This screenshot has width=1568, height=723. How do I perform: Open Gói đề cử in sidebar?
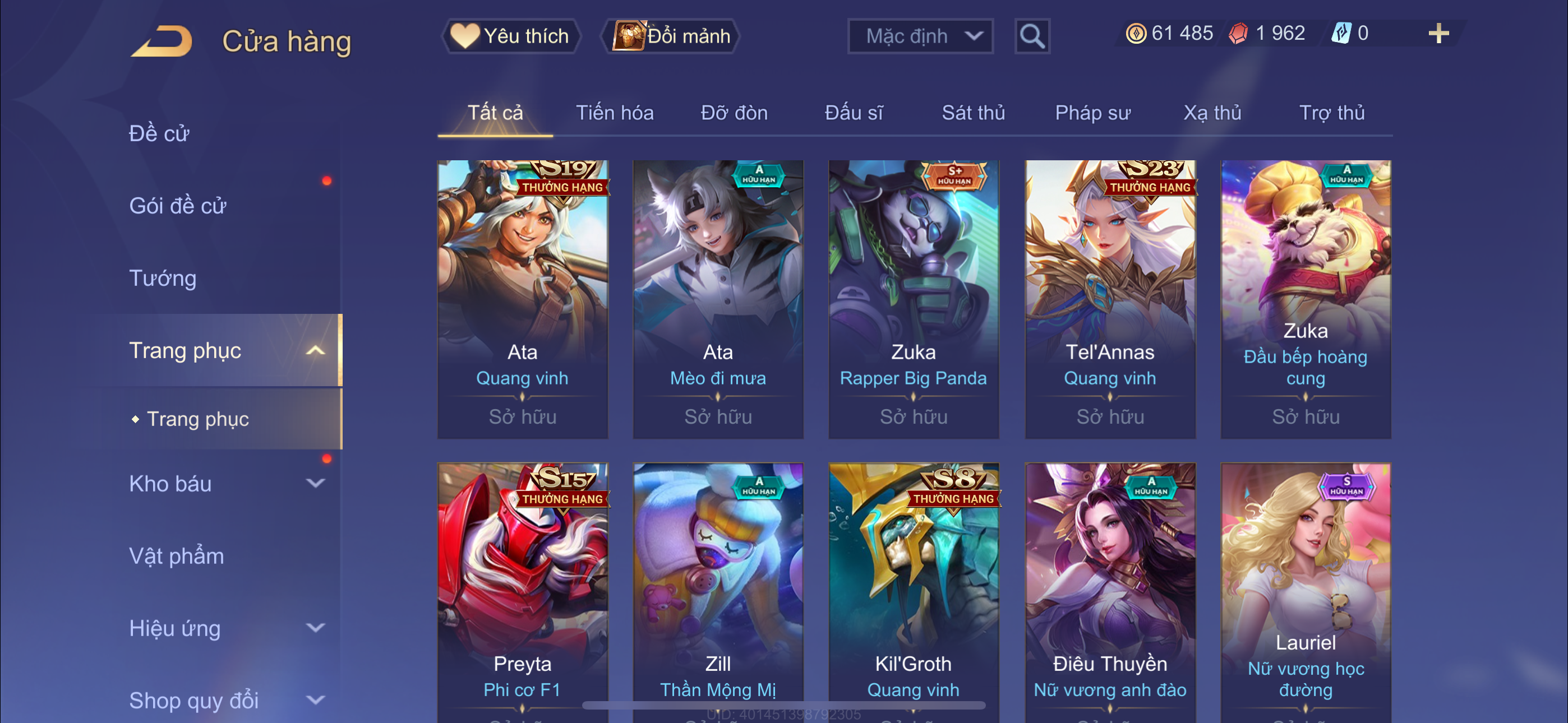pyautogui.click(x=178, y=206)
